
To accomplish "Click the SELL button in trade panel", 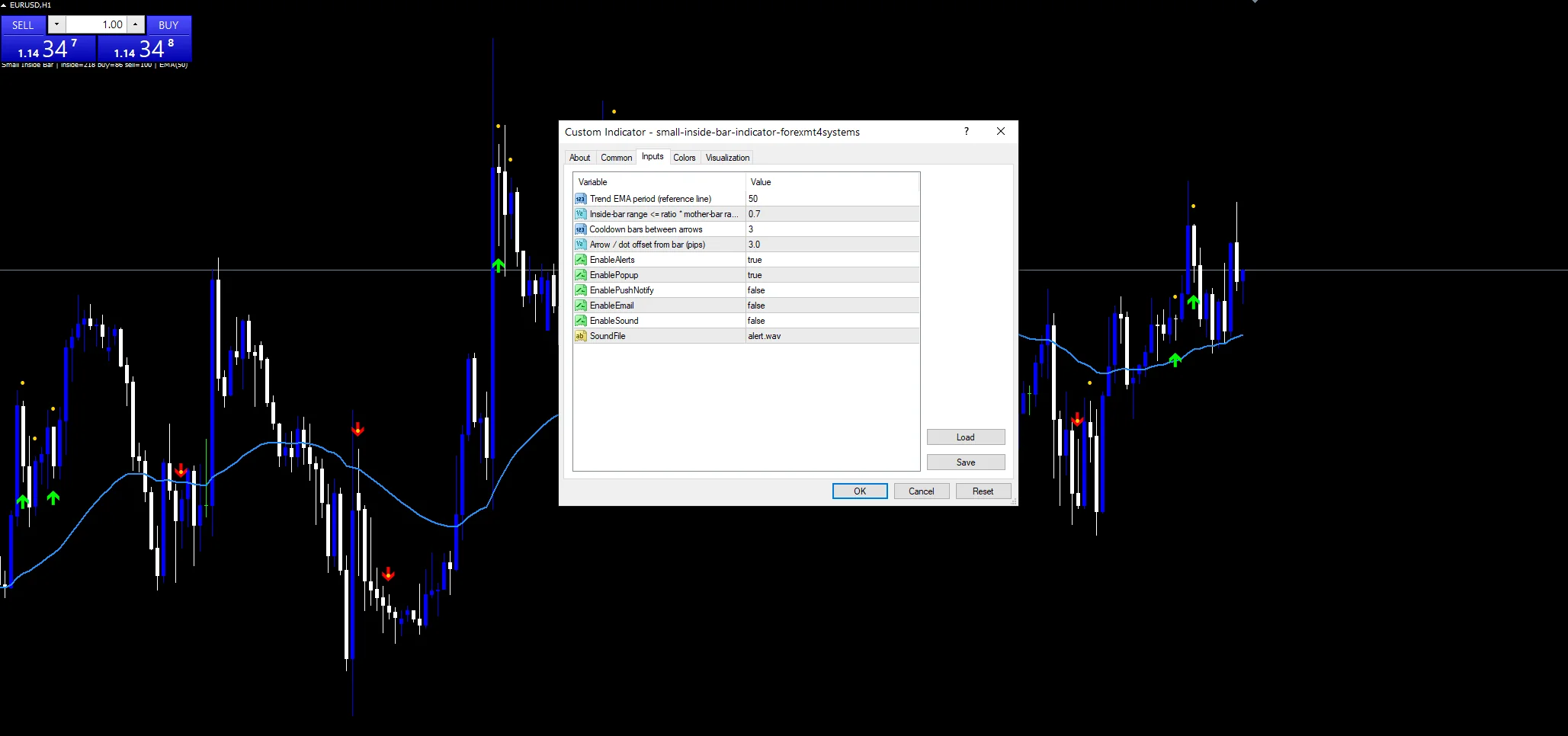I will [x=23, y=25].
